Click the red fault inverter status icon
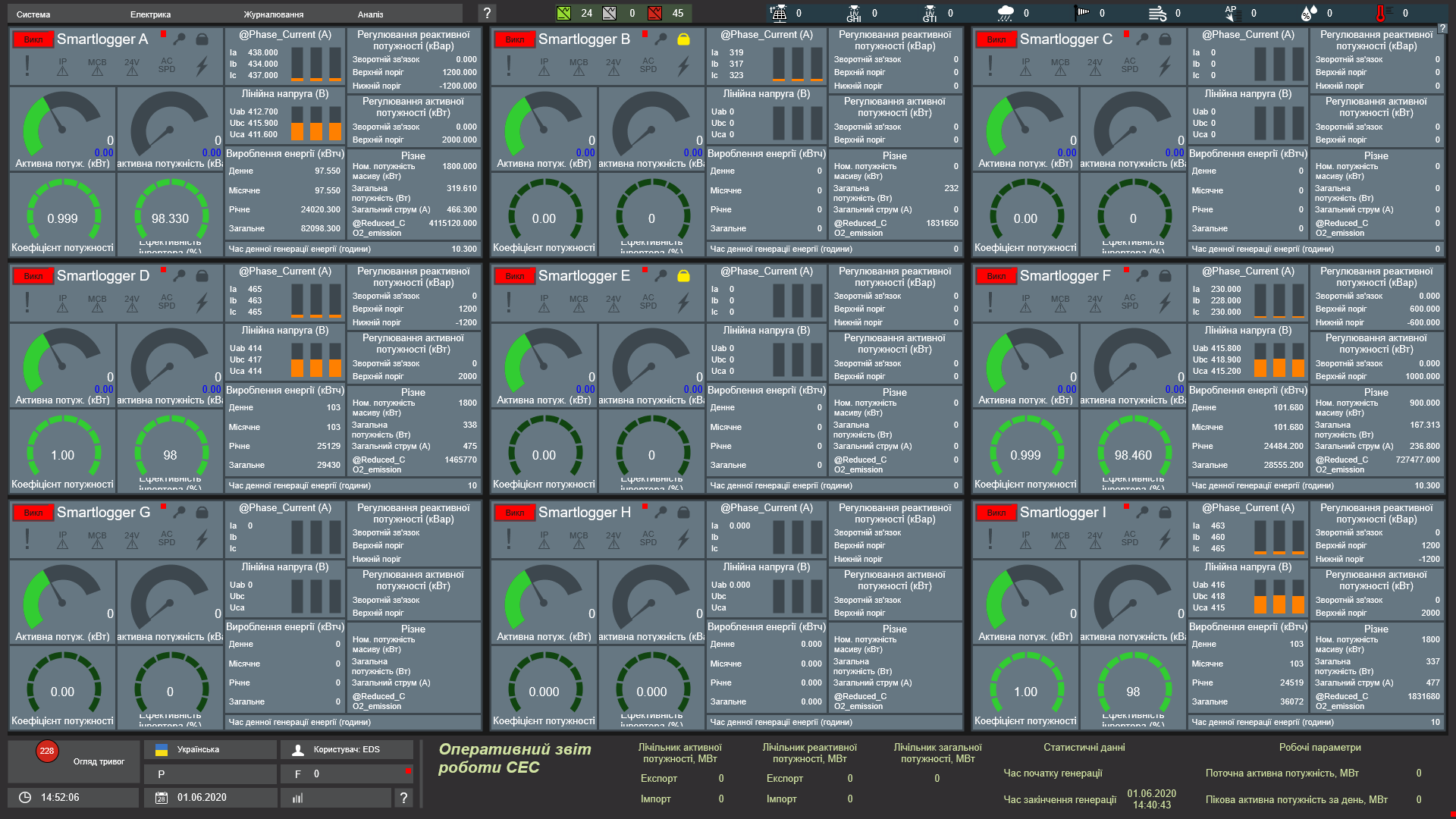1456x819 pixels. (x=654, y=13)
